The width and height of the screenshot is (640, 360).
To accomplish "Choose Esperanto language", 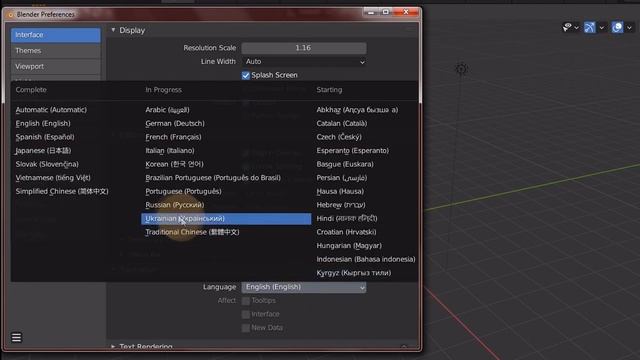I will 353,151.
